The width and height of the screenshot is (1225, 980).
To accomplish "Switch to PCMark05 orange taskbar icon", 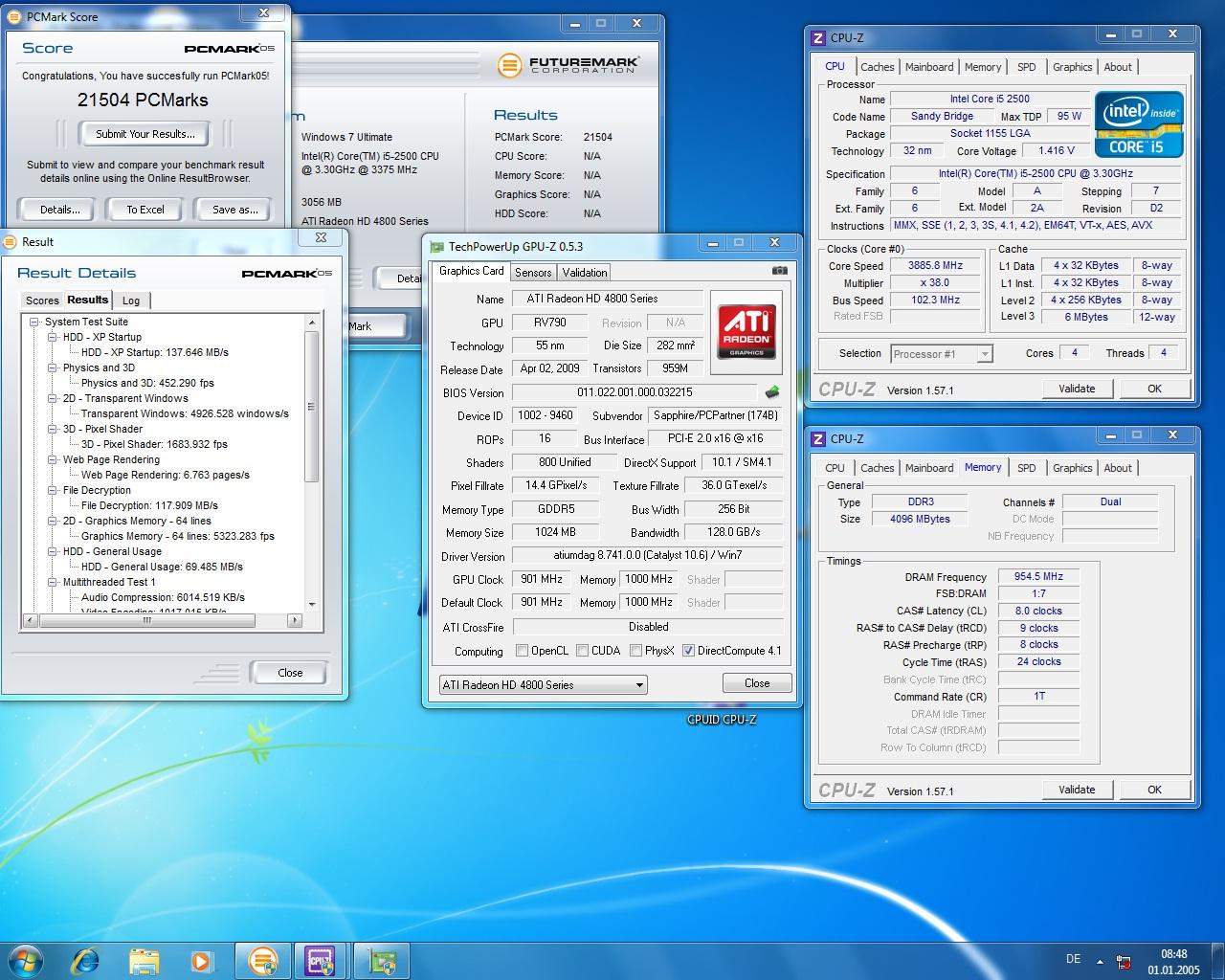I will 263,960.
